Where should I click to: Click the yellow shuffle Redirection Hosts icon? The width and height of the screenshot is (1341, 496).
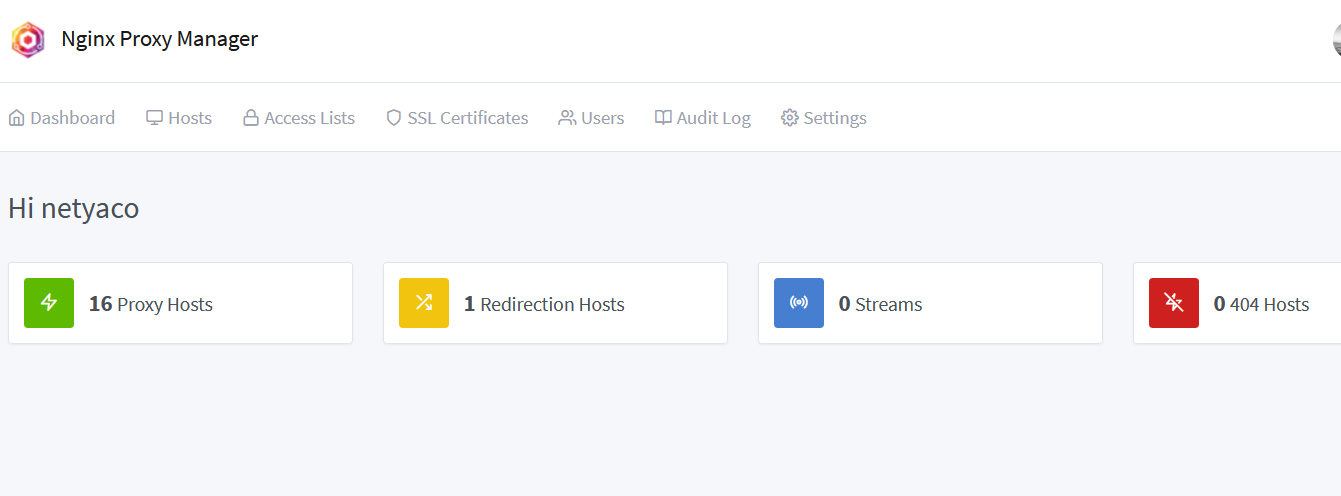pos(424,303)
